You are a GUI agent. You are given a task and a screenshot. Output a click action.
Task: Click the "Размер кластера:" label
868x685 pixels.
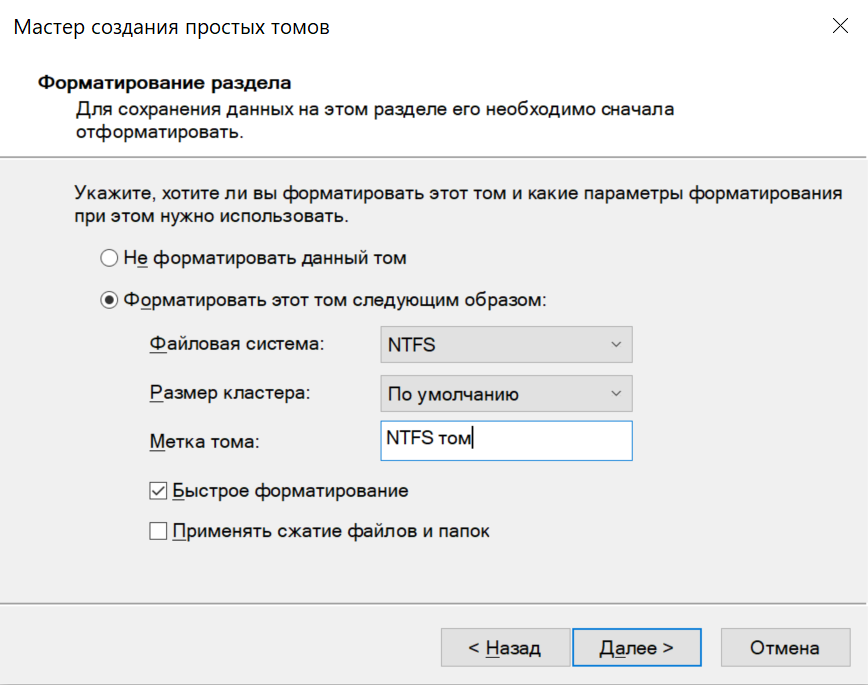point(230,394)
